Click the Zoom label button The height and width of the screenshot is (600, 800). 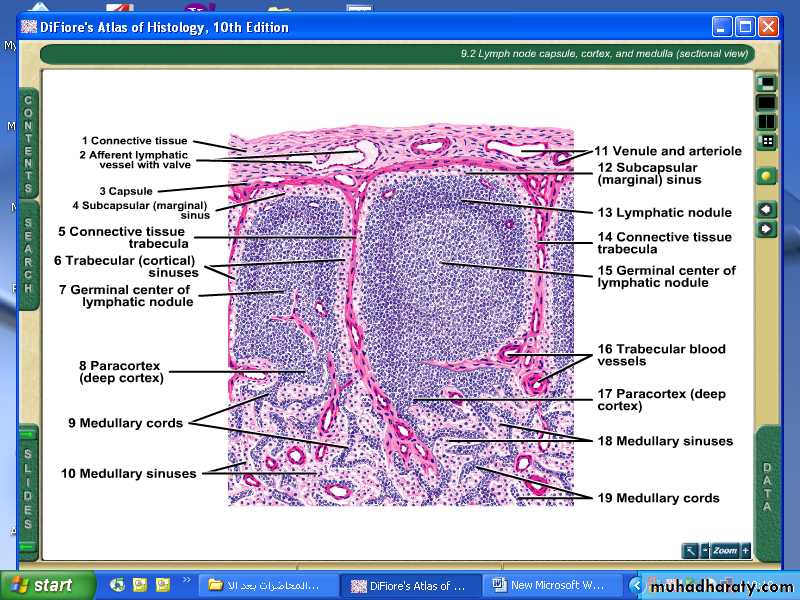click(725, 550)
